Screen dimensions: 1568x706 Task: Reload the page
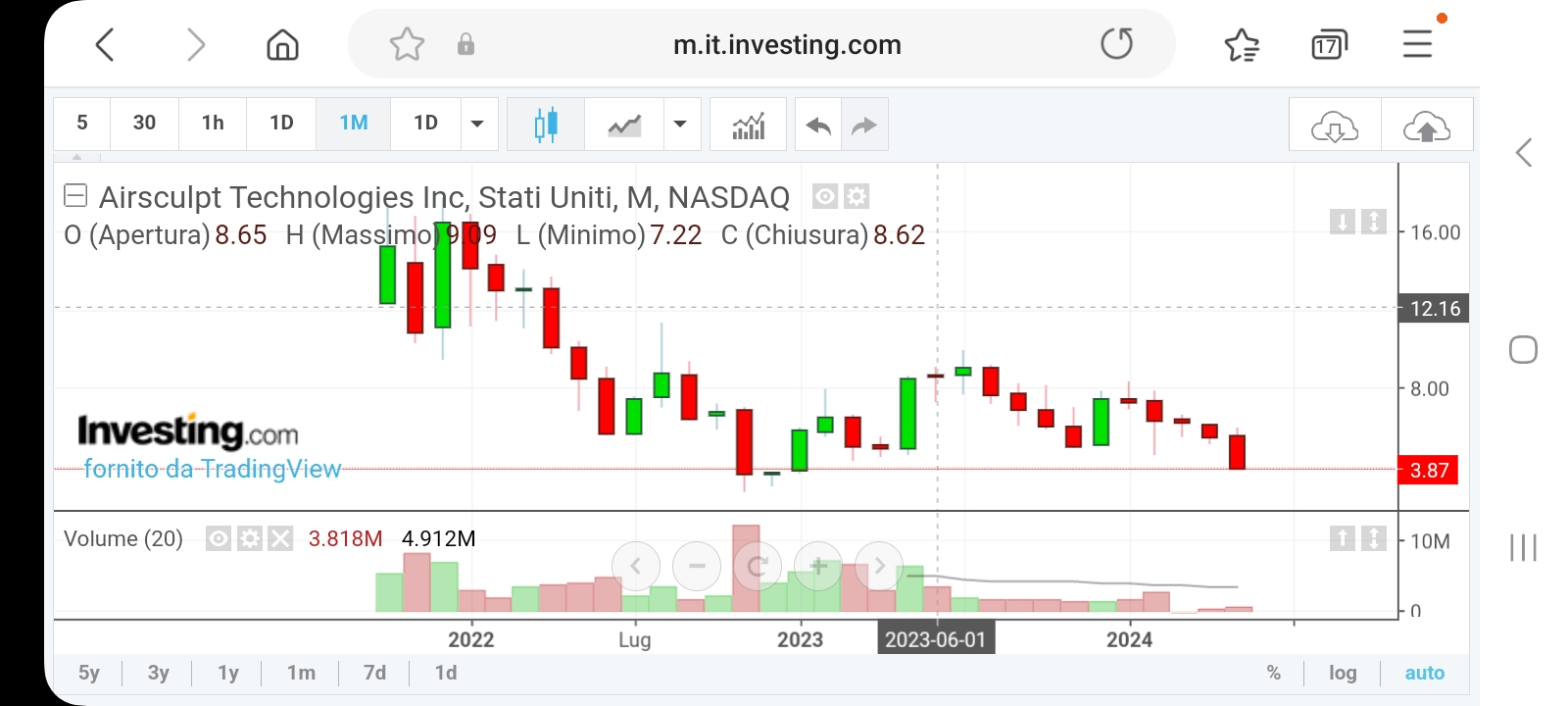pos(1116,44)
